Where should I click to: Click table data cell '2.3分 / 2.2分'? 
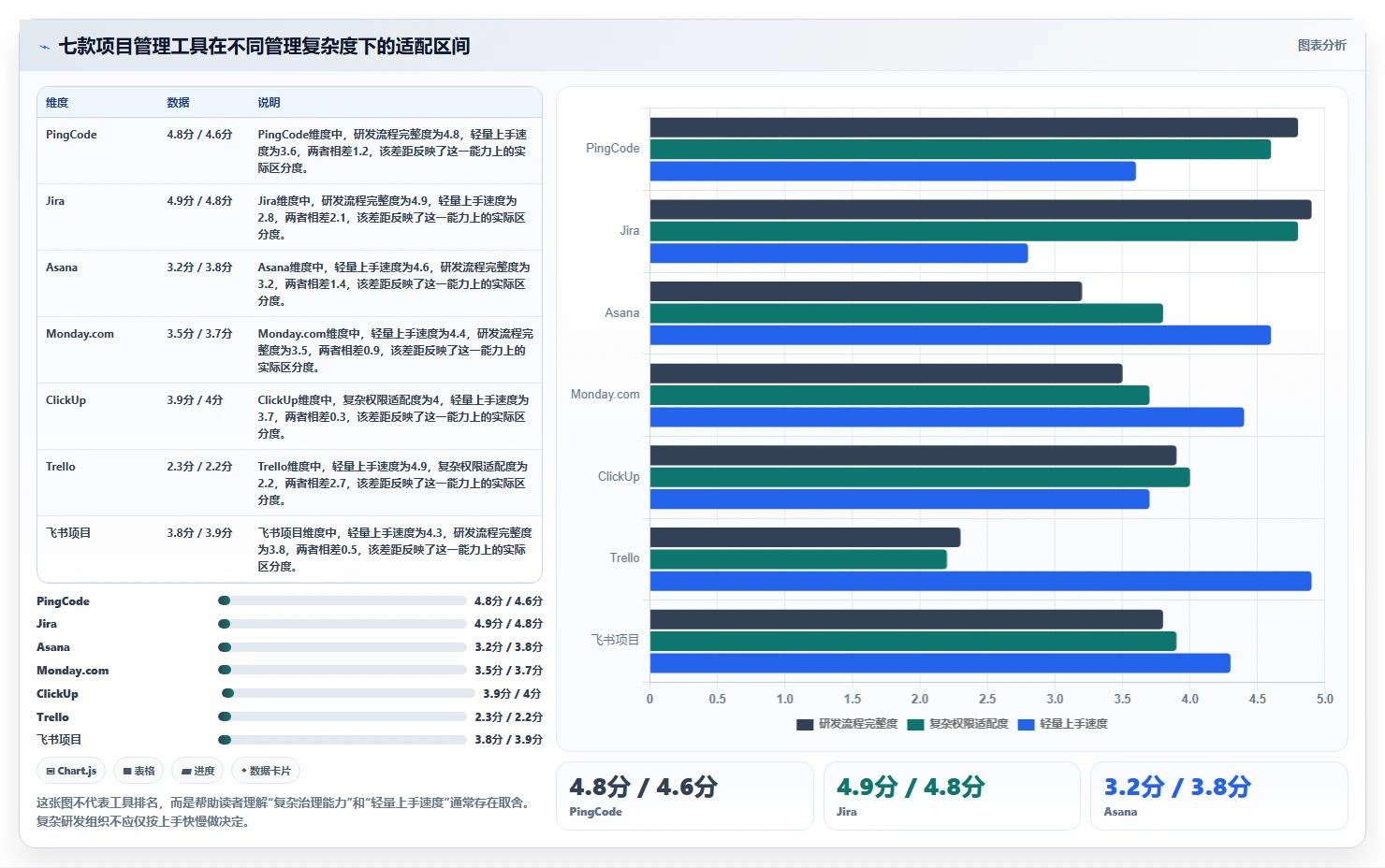pyautogui.click(x=199, y=467)
